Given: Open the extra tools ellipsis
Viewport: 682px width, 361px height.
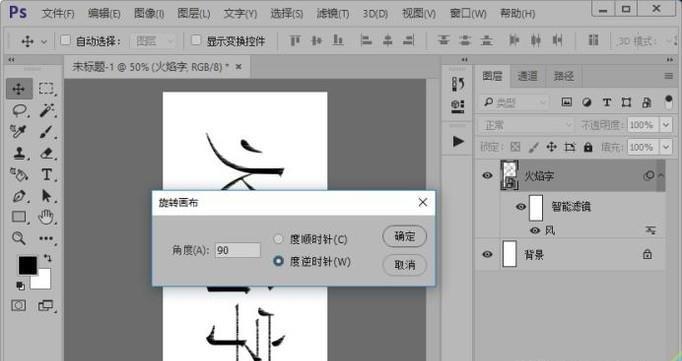Looking at the screenshot, I should (46, 238).
